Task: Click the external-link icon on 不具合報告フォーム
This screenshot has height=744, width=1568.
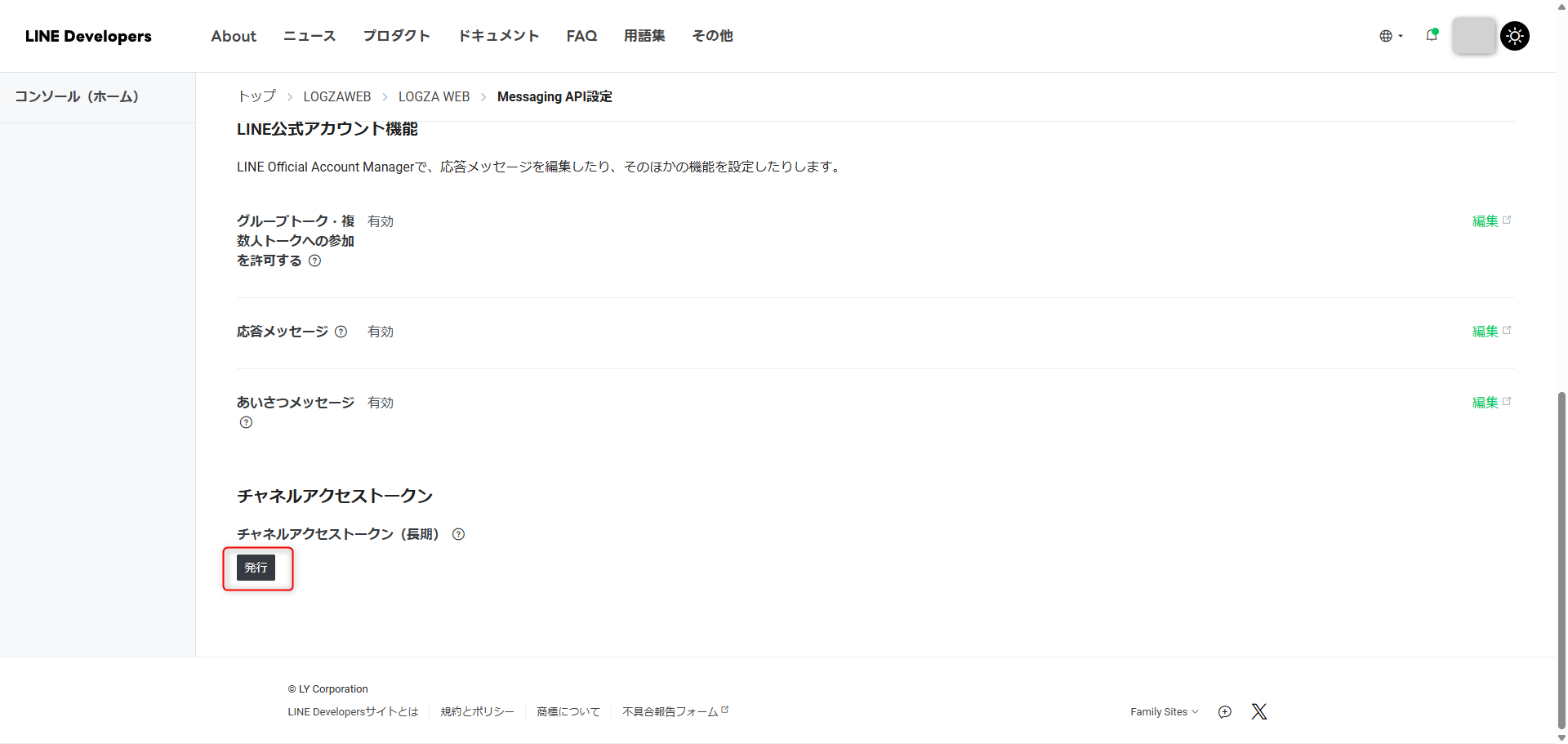Action: [725, 707]
